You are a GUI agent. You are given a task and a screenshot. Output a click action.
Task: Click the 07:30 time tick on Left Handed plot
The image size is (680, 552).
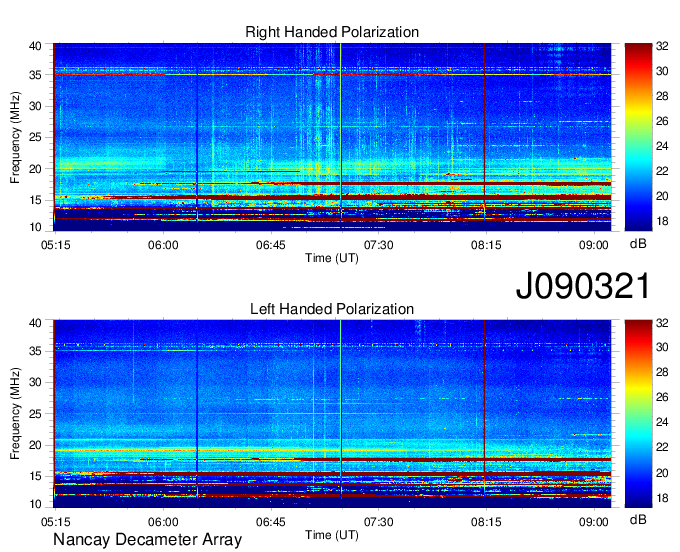click(x=379, y=522)
